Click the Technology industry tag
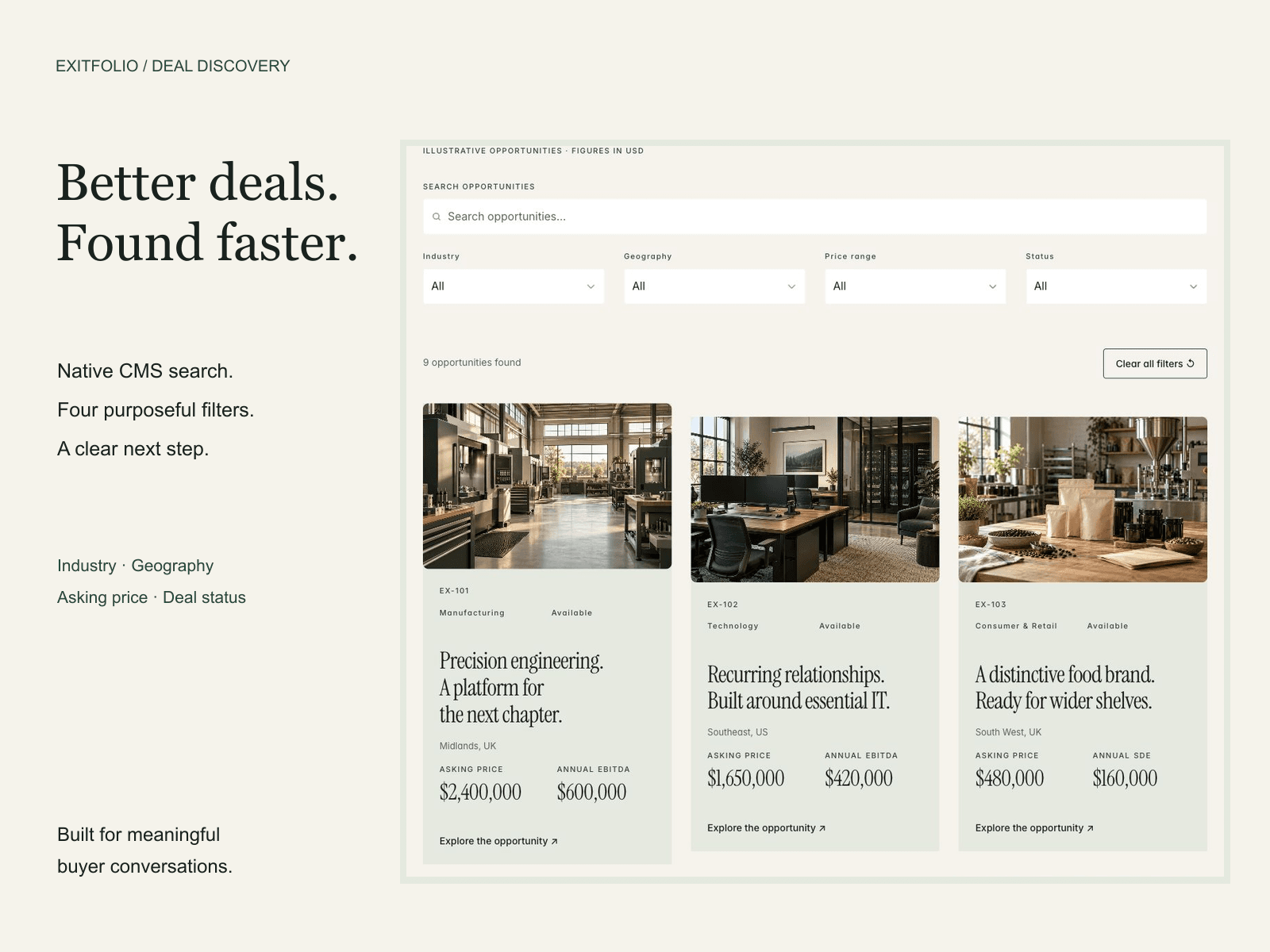Image resolution: width=1270 pixels, height=952 pixels. point(733,627)
